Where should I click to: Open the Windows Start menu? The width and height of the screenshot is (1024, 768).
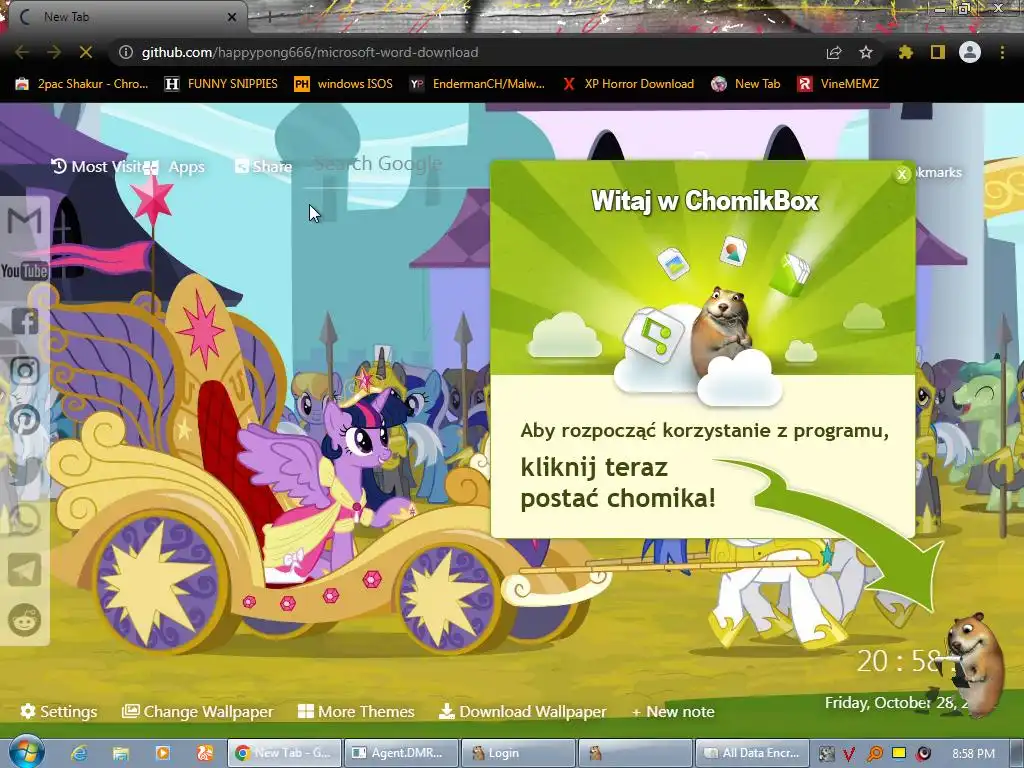[26, 752]
